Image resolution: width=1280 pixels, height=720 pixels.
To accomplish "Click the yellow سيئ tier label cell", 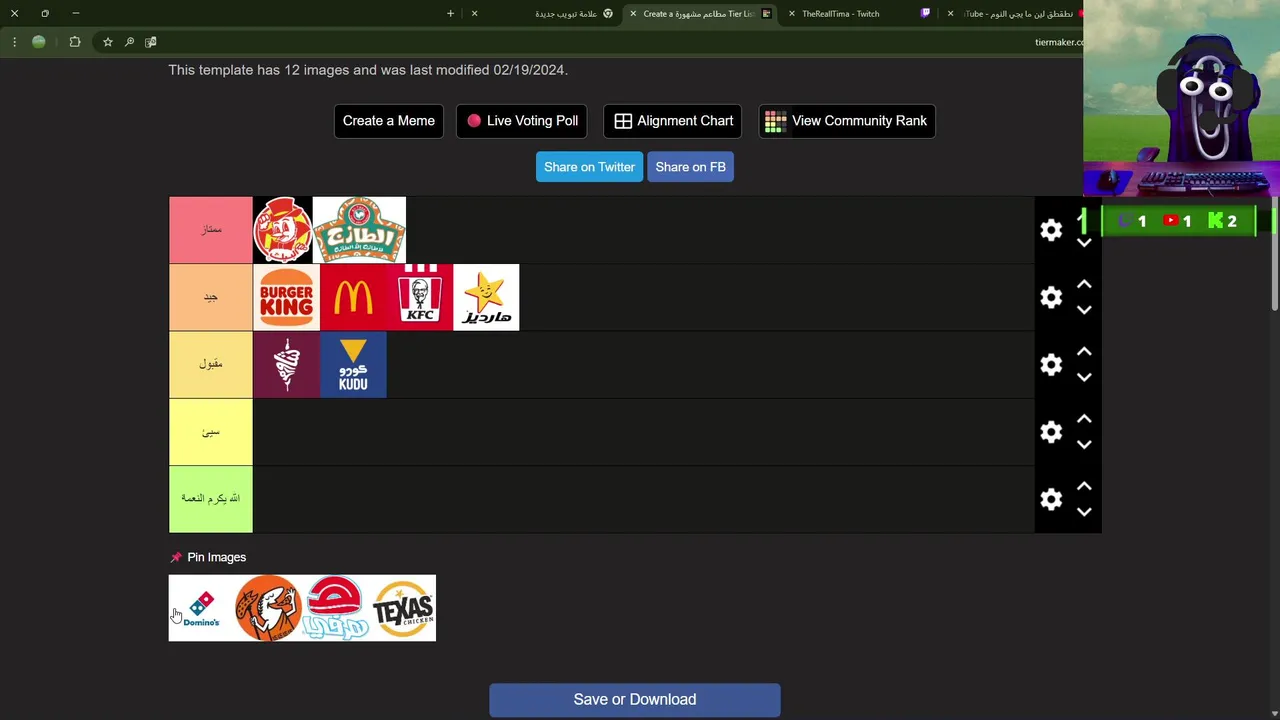I will 211,431.
